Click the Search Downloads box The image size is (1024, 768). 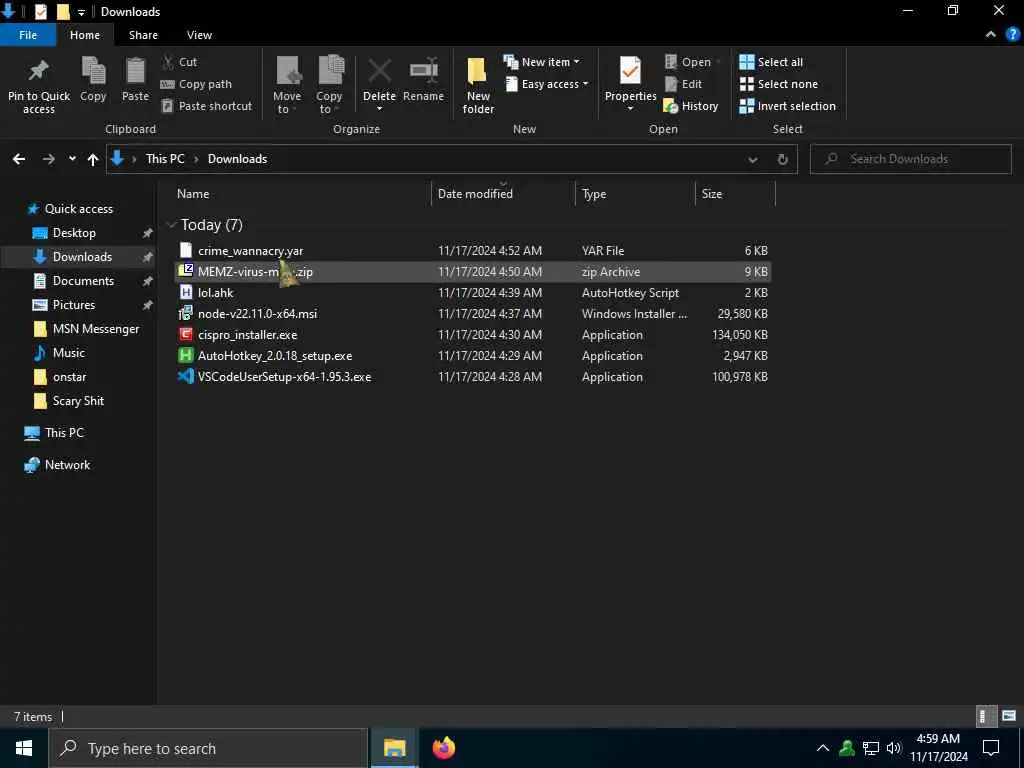pos(911,159)
